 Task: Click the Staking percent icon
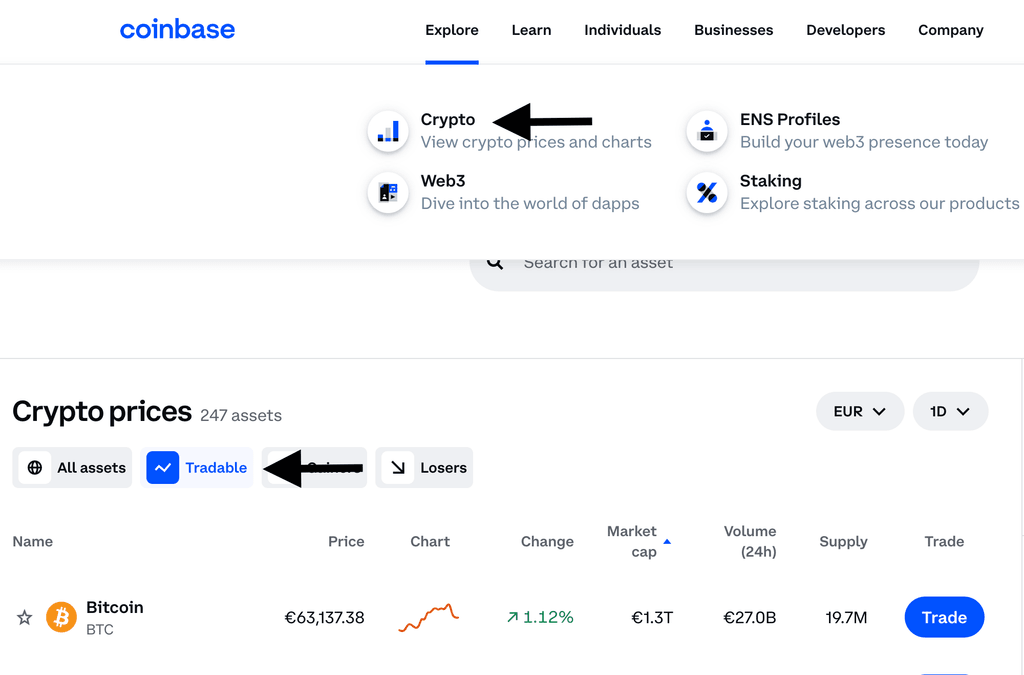(x=707, y=192)
